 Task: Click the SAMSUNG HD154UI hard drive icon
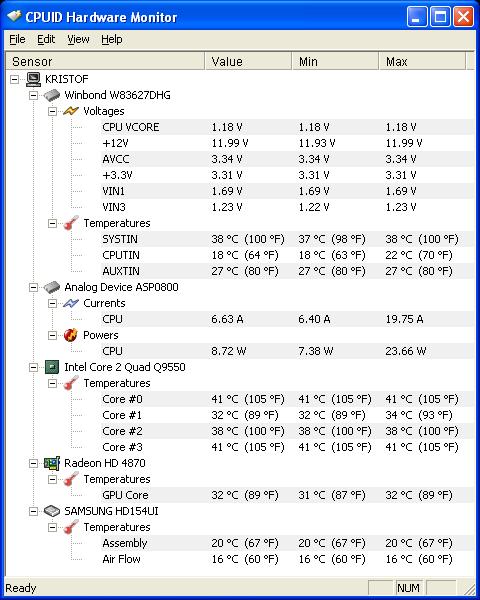tap(52, 511)
